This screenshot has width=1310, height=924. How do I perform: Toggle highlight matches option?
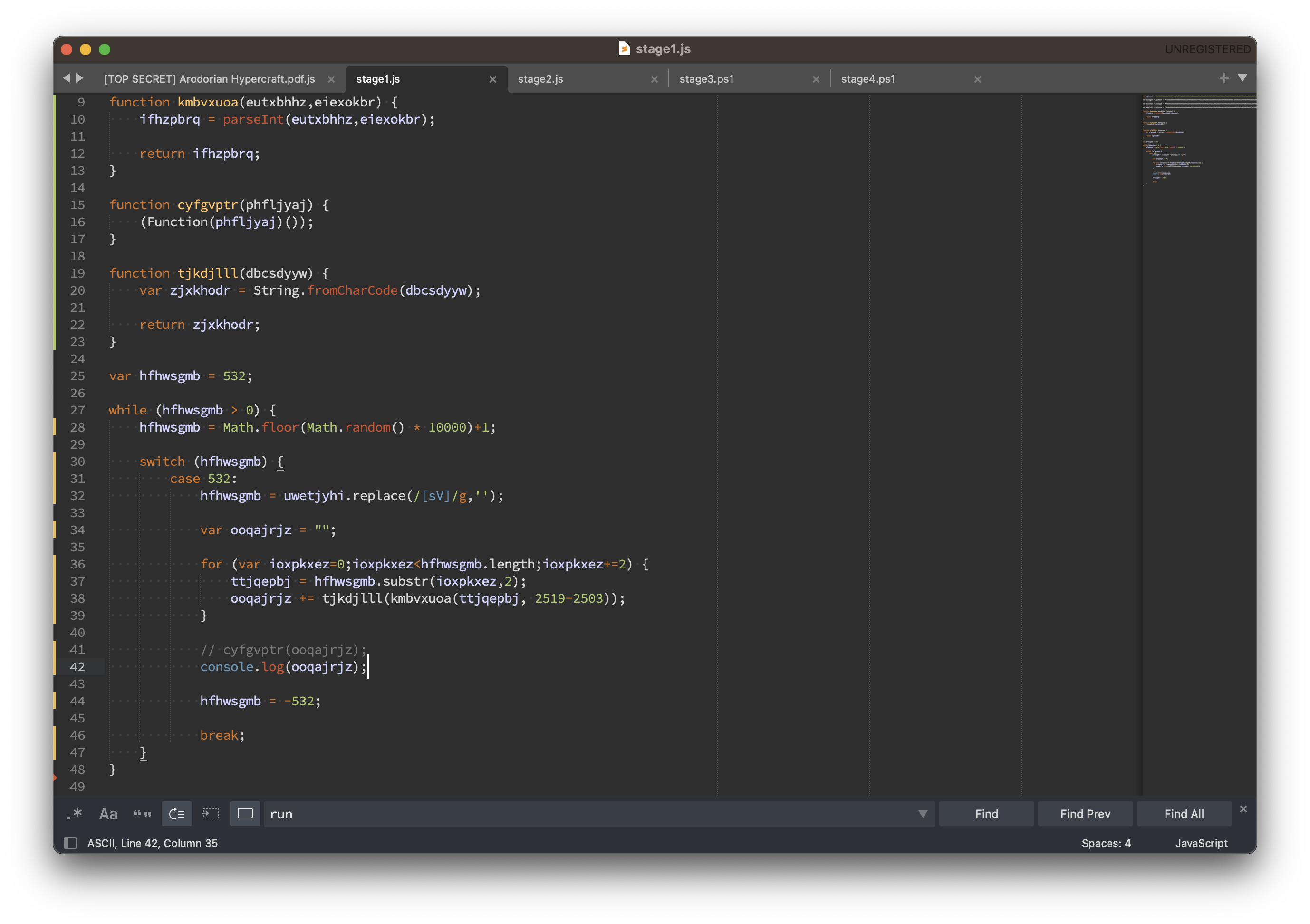coord(245,814)
